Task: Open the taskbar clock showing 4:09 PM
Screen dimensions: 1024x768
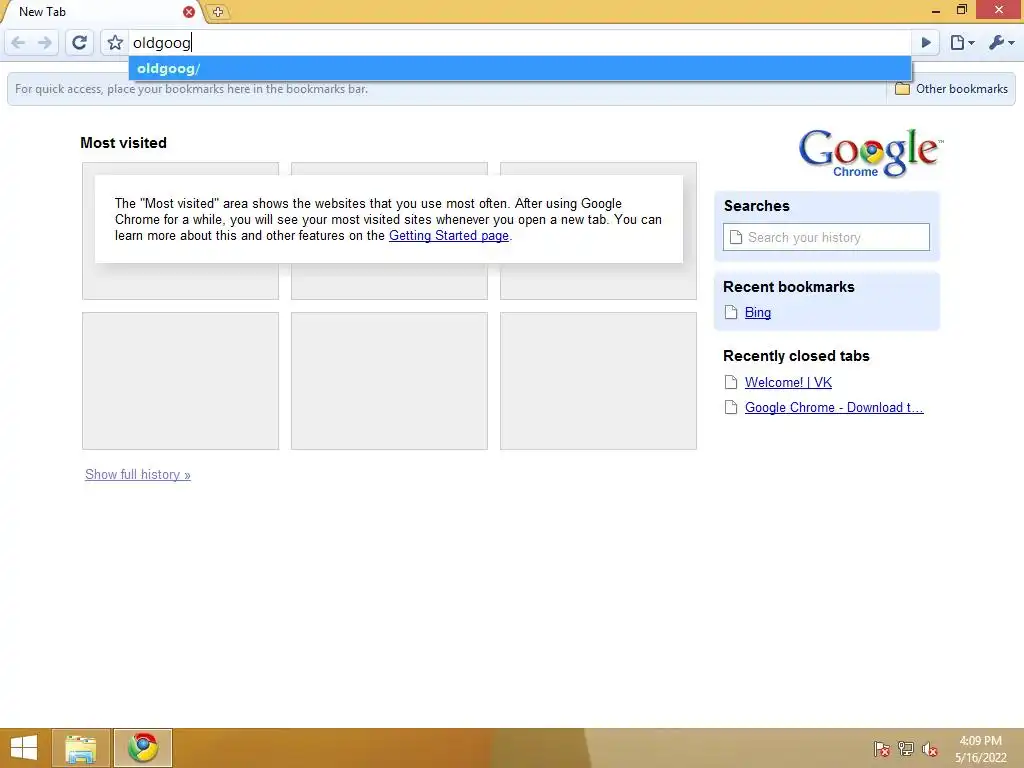Action: (x=980, y=749)
